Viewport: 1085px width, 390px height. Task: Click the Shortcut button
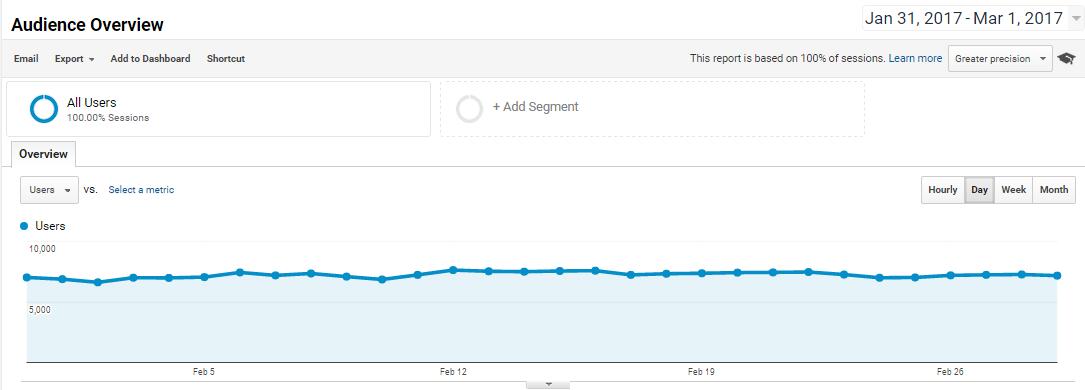tap(226, 59)
